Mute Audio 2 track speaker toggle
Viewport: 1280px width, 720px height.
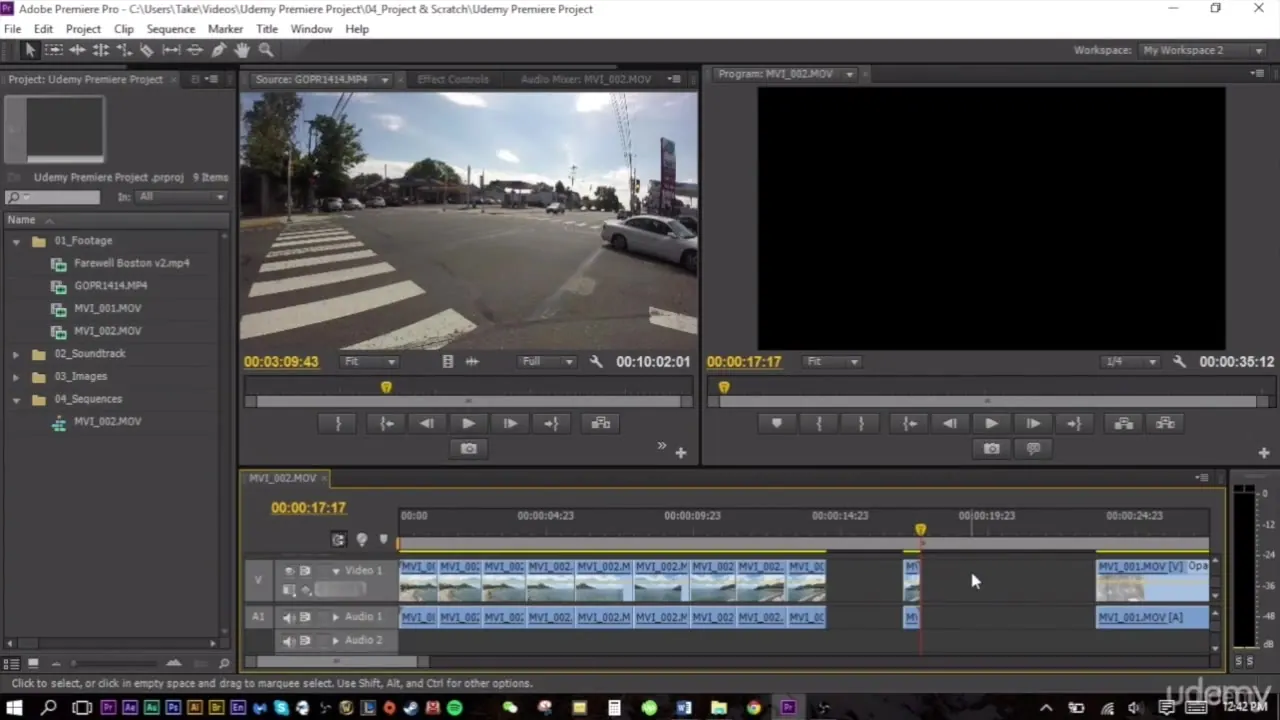tap(289, 641)
